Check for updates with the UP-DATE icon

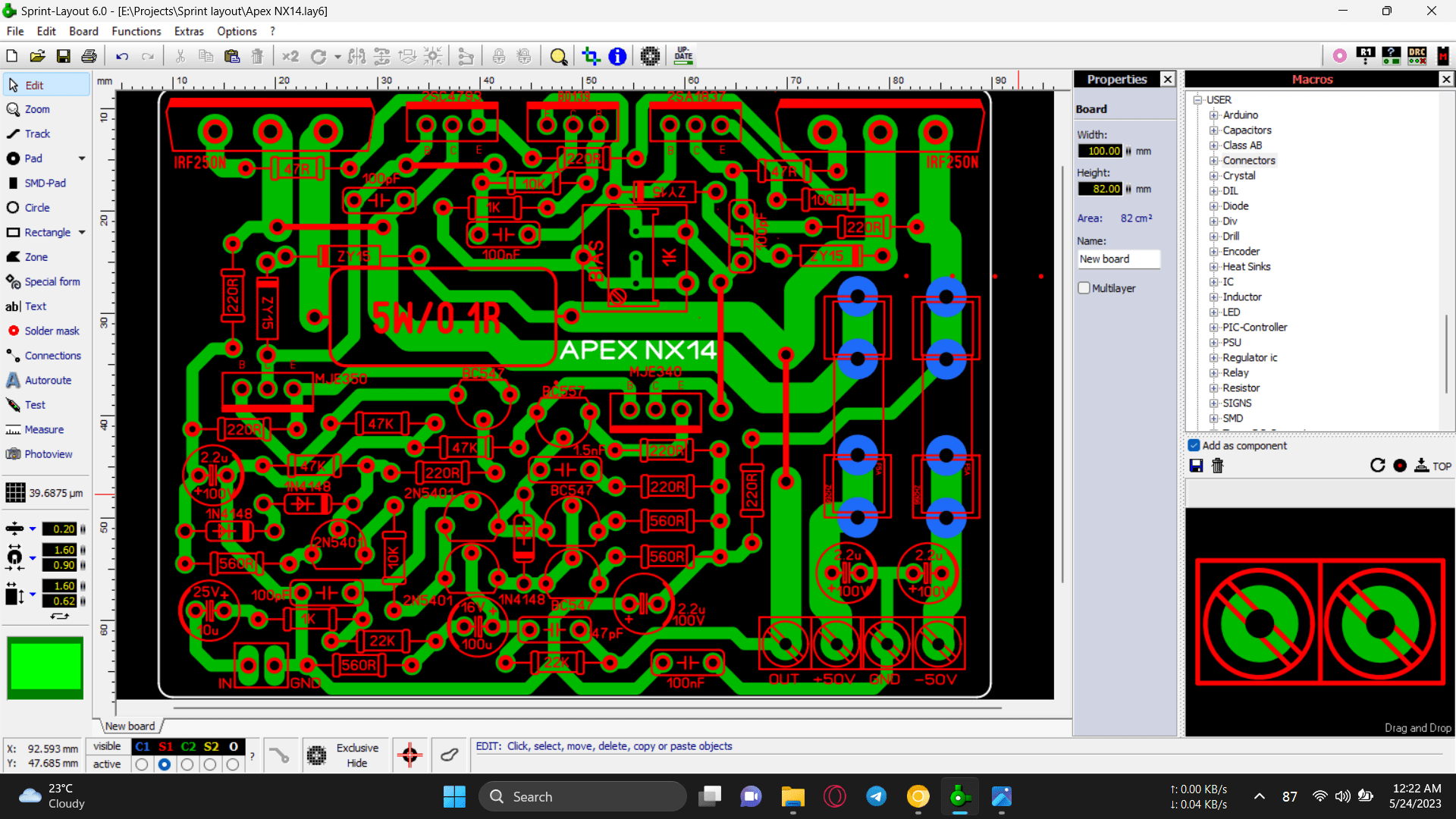(683, 56)
